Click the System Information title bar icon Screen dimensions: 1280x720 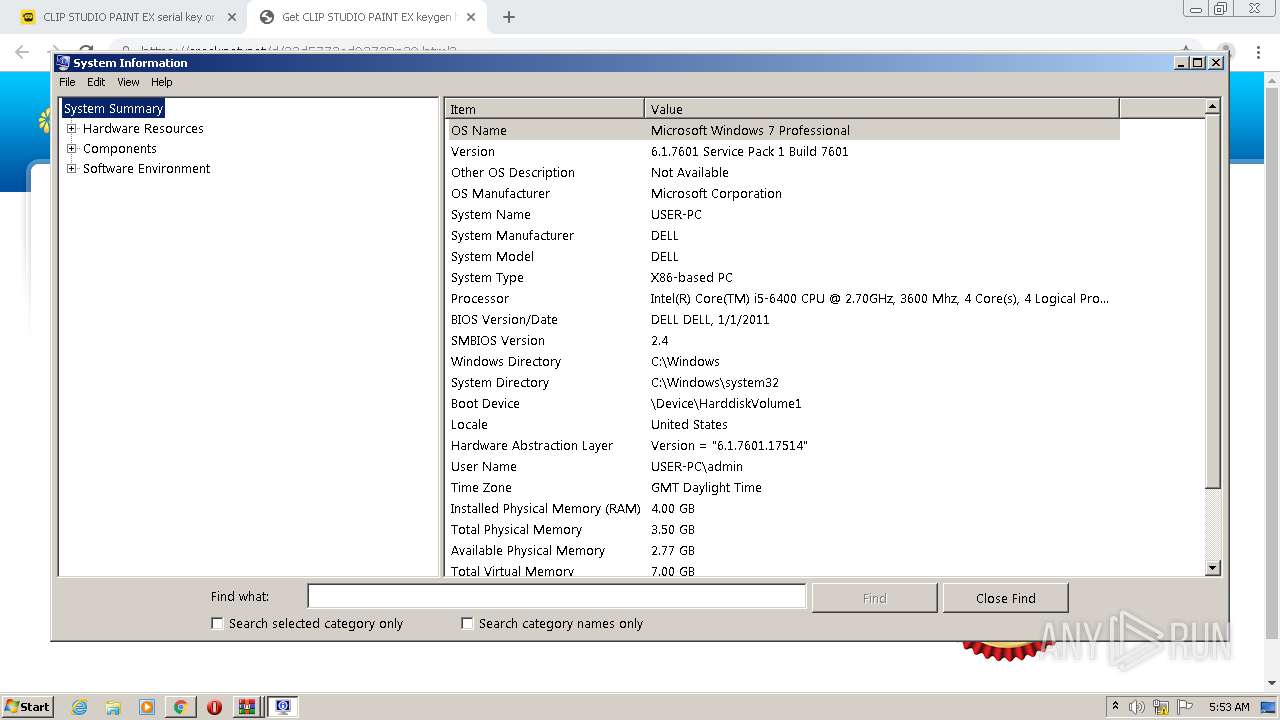(63, 62)
